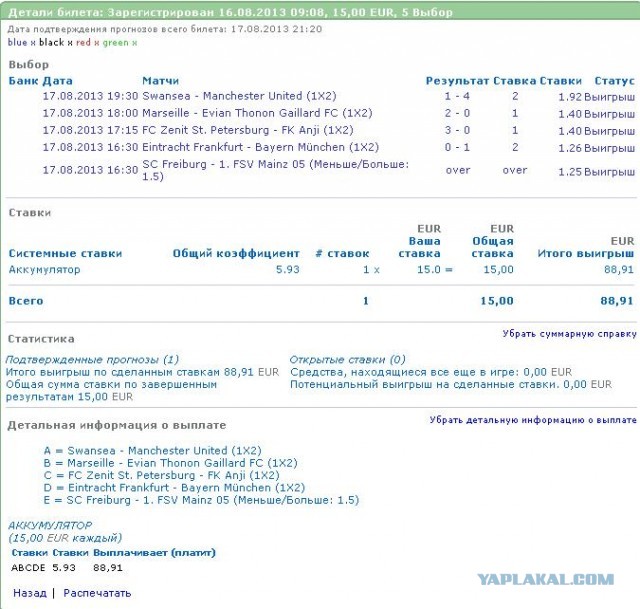The image size is (640, 609).
Task: Click the АККУМУЛЯТОР payout heading
Action: coord(50,525)
